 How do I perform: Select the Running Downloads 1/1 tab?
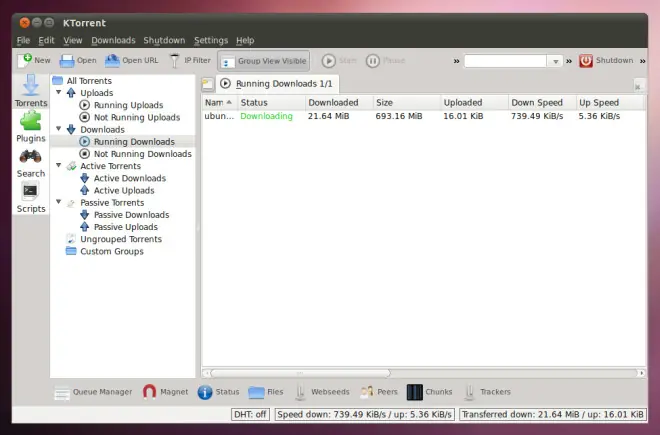click(277, 84)
